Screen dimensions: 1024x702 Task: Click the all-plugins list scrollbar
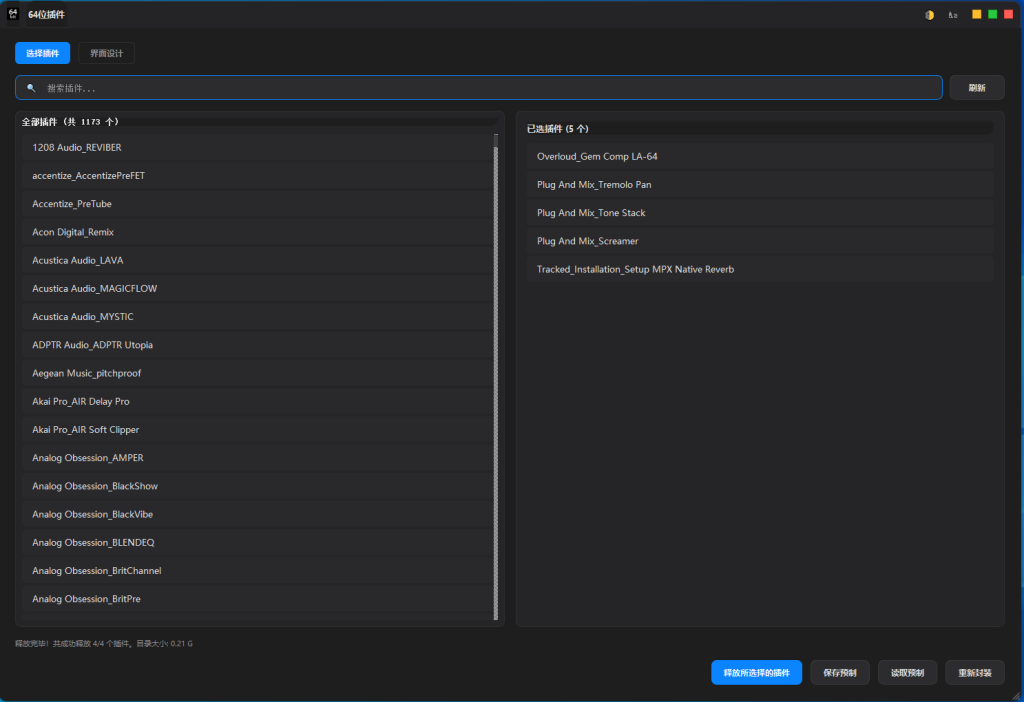click(496, 377)
